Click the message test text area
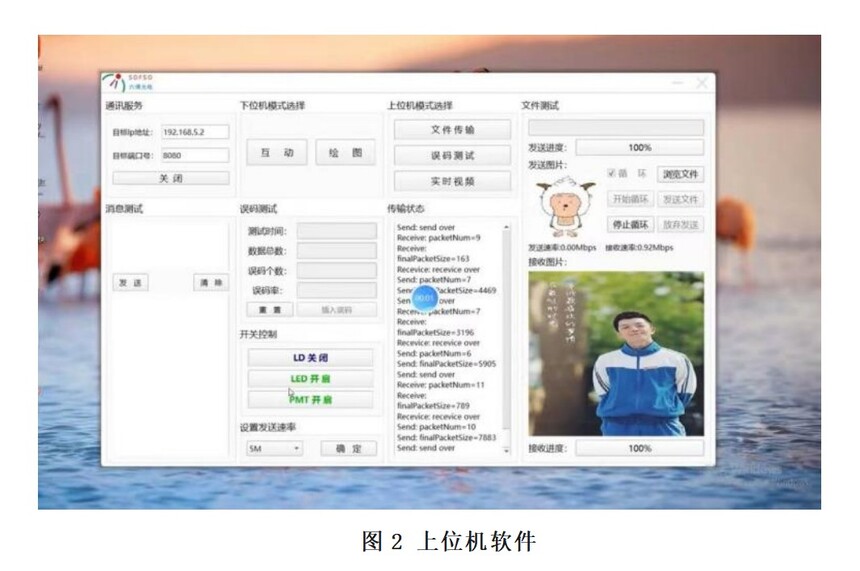 tap(169, 244)
